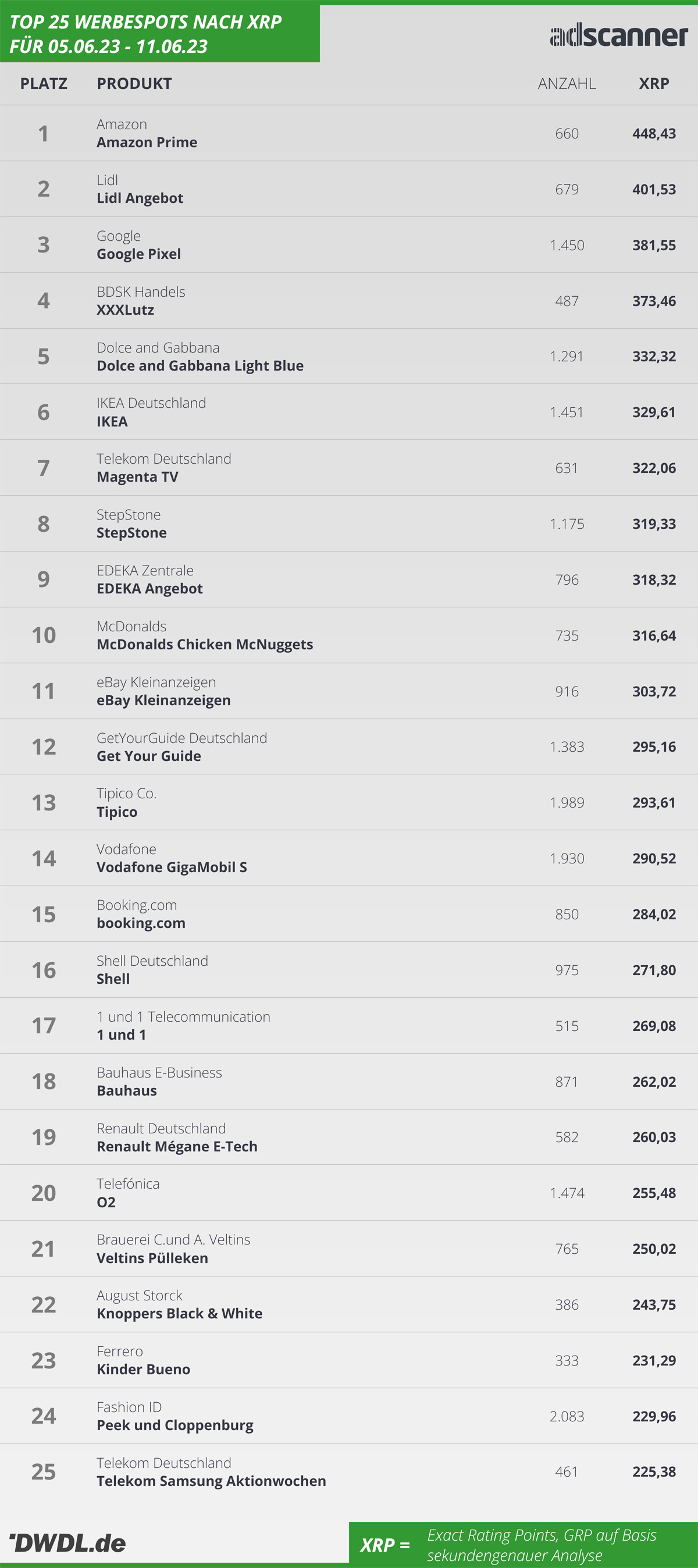Screen dimensions: 698x1568
Task: Click the booking.com XRP value 284,02
Action: tap(654, 914)
